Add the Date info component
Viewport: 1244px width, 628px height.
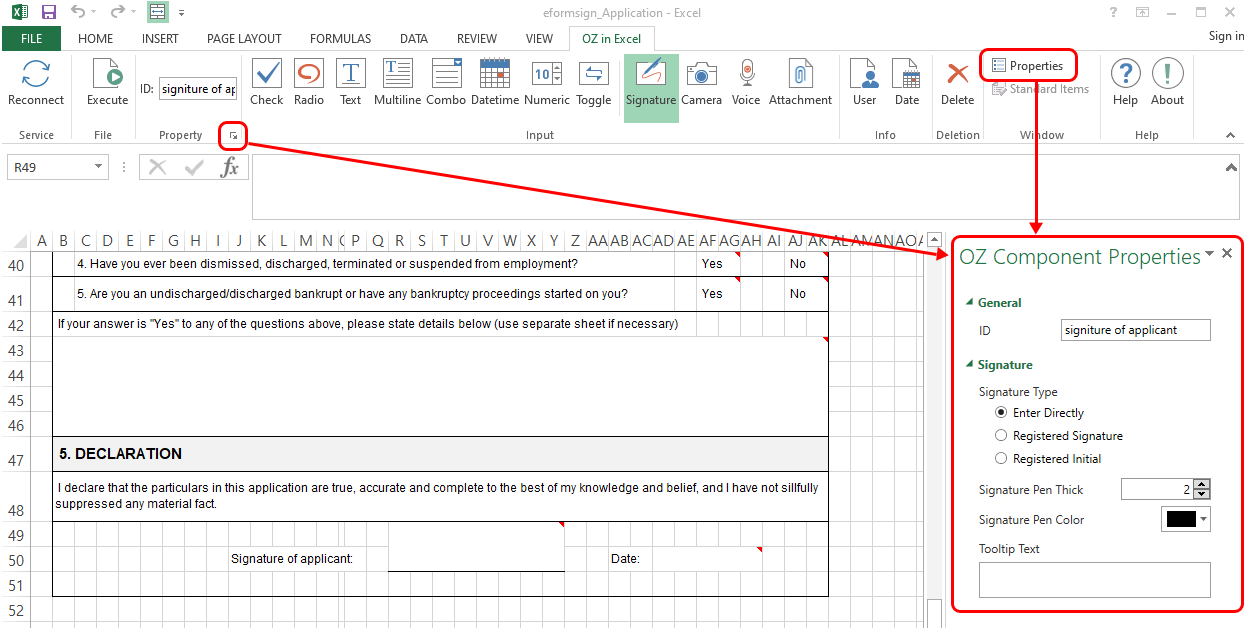907,83
